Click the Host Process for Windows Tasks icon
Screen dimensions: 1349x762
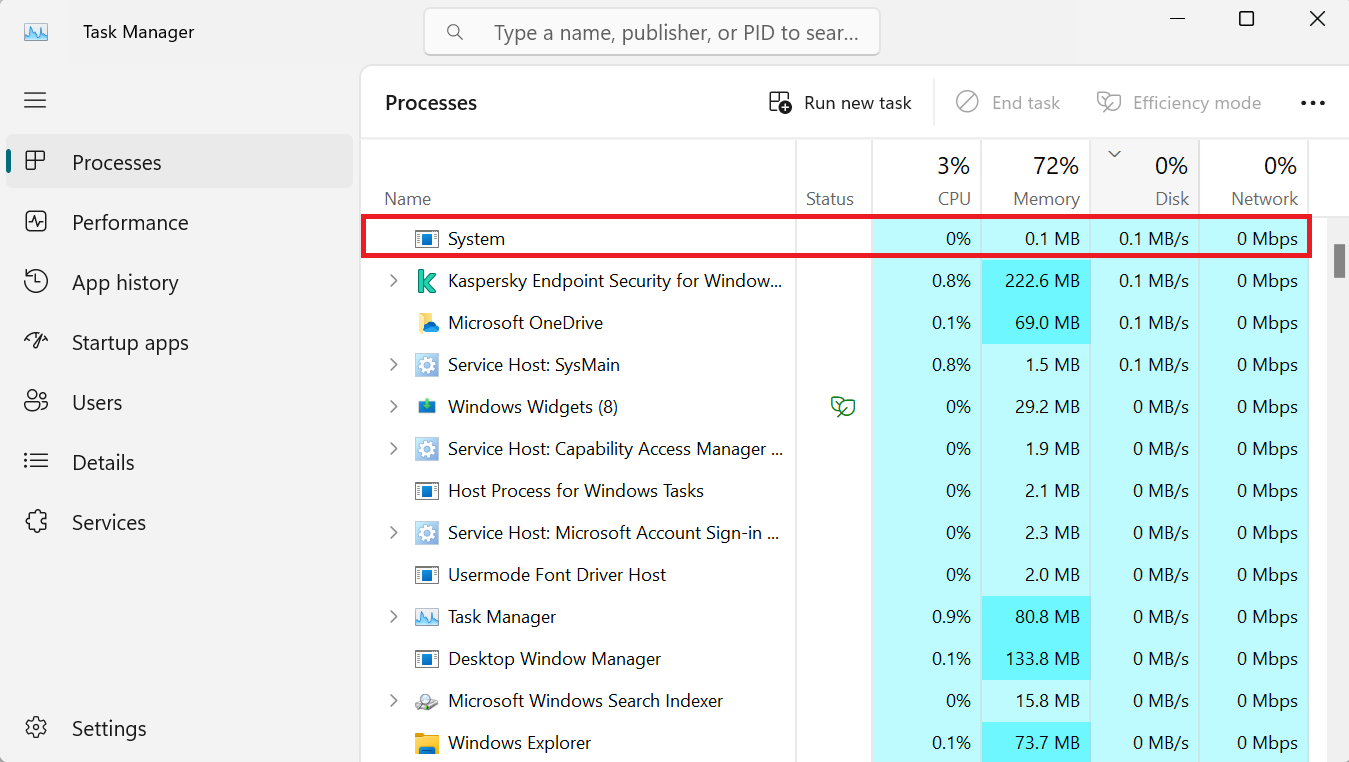(x=427, y=491)
